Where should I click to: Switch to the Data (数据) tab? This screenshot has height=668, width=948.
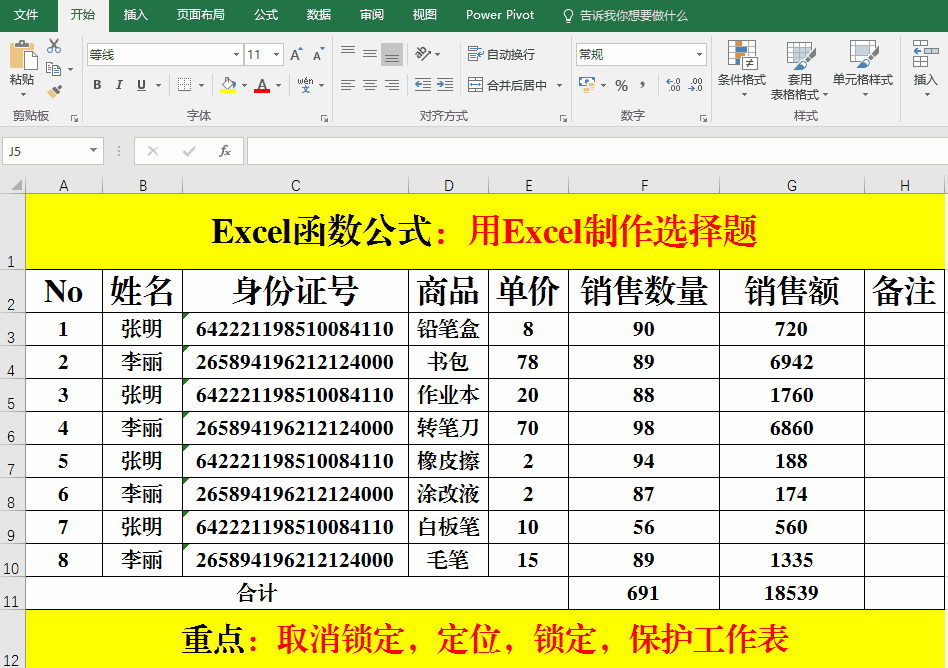tap(319, 15)
